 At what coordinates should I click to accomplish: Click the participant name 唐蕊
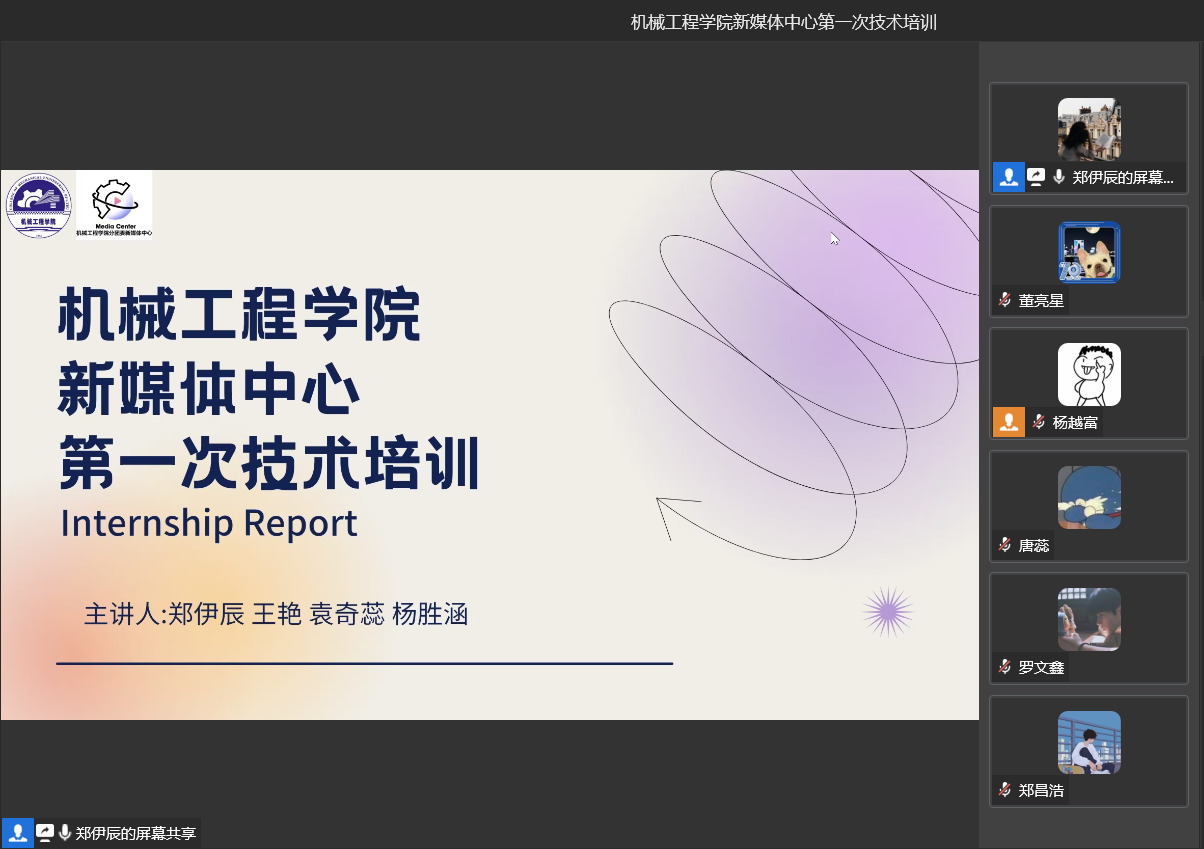(x=1034, y=545)
